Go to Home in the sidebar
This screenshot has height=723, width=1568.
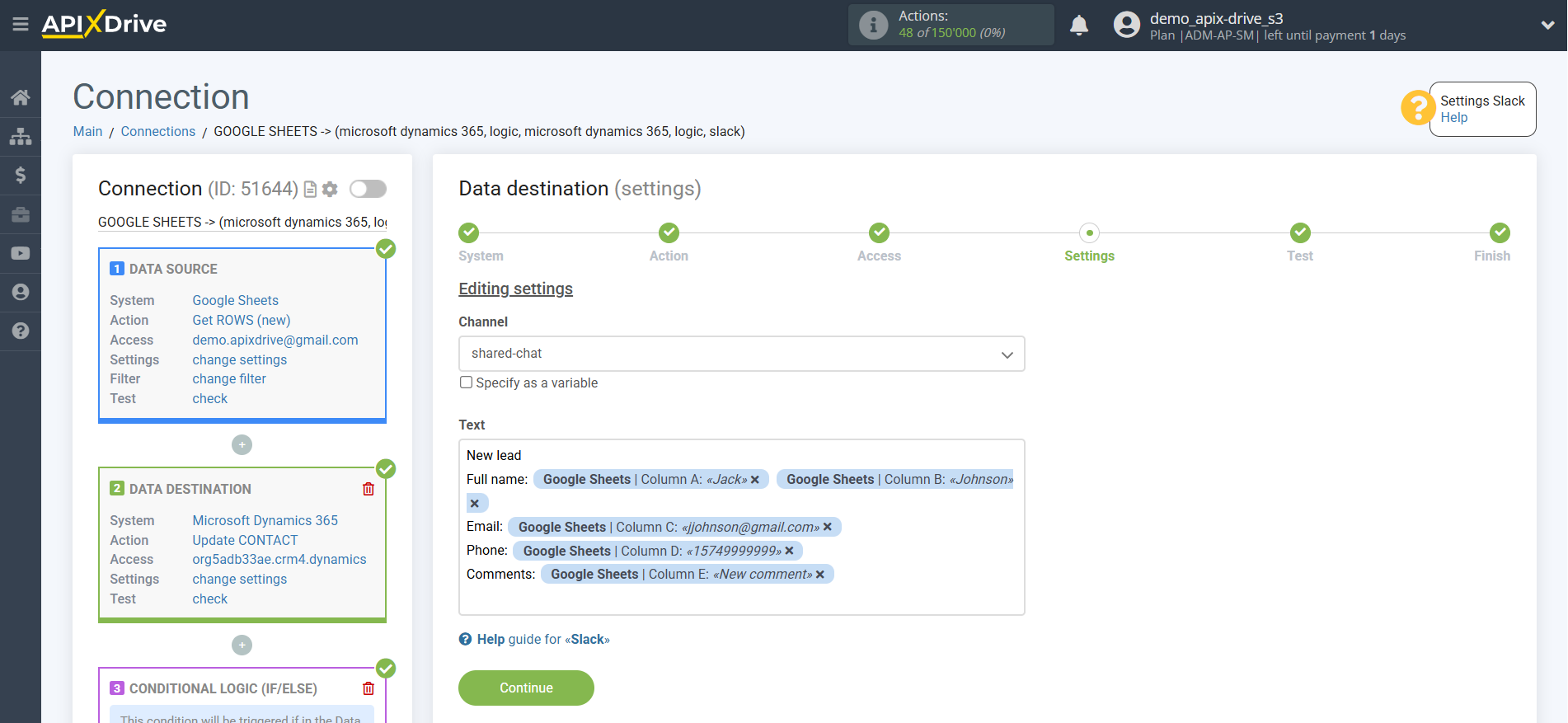[x=21, y=97]
